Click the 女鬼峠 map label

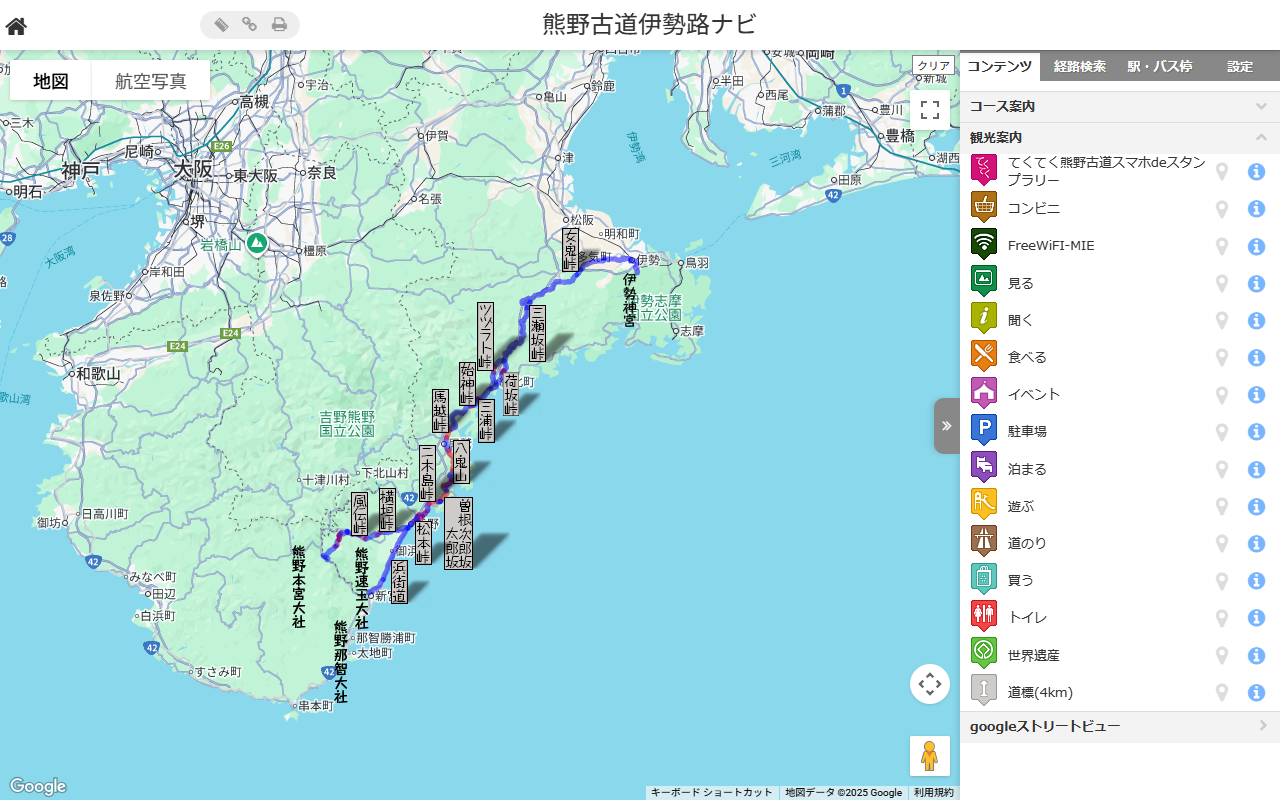(x=570, y=249)
